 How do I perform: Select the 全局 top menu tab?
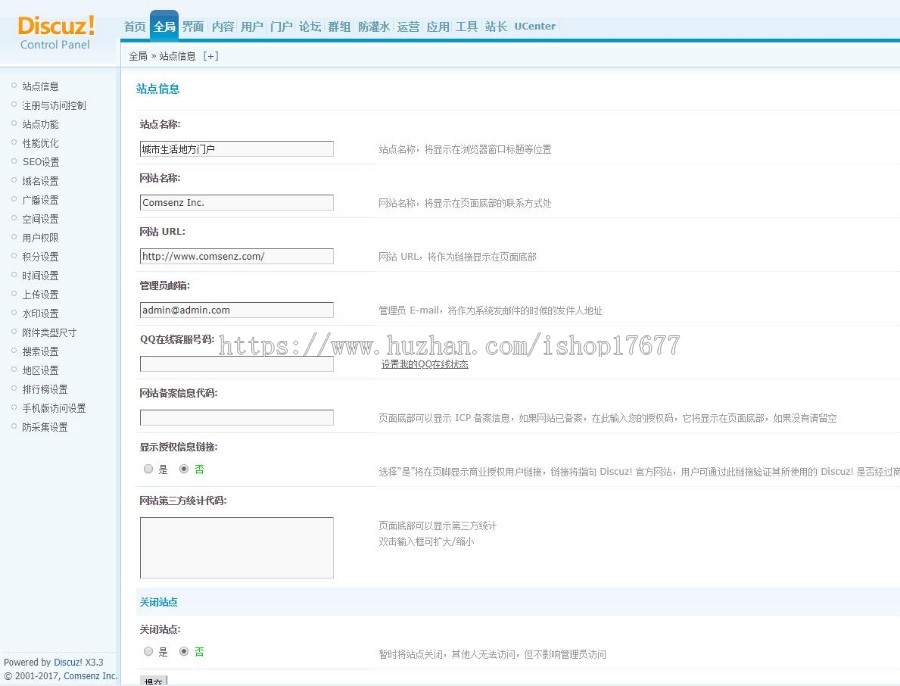[x=164, y=26]
